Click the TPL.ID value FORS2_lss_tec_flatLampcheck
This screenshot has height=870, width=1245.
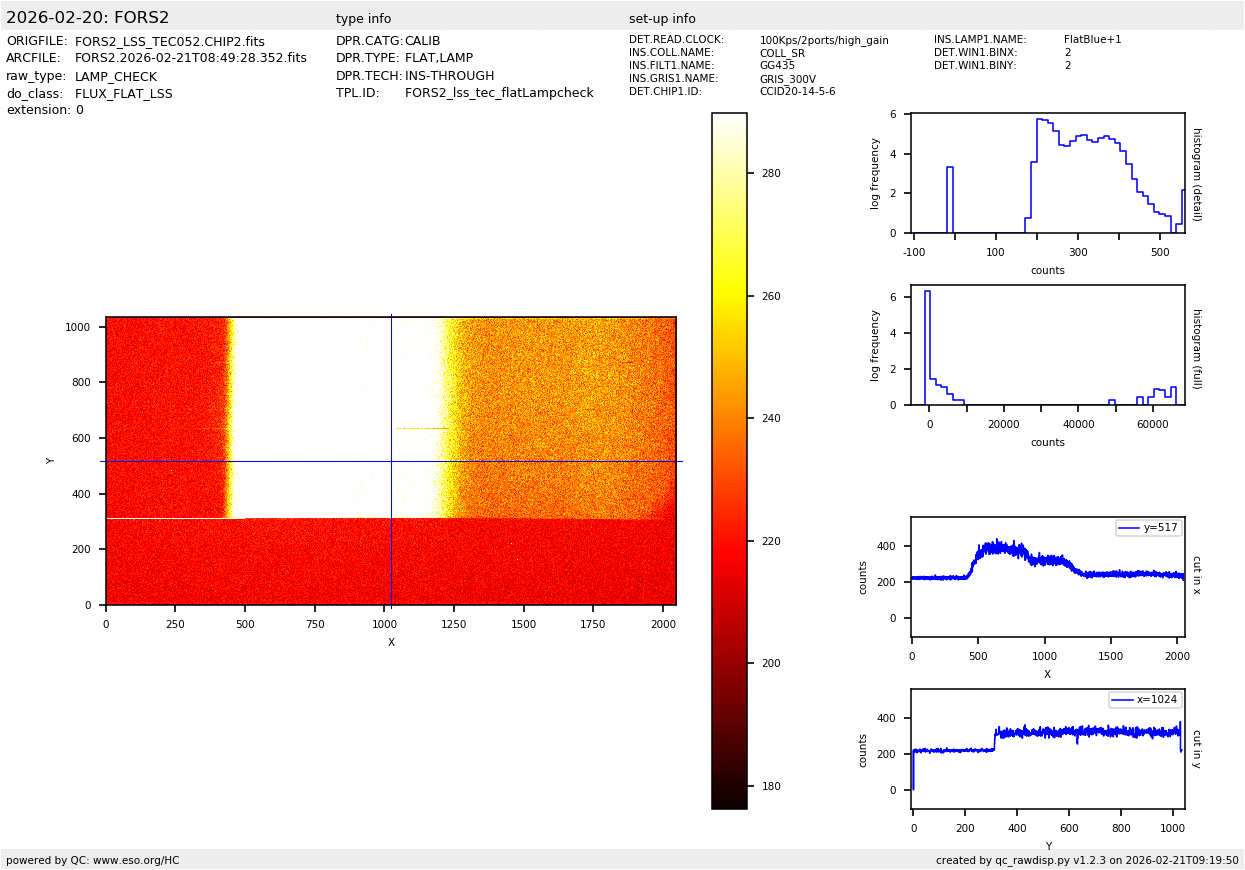coord(499,93)
